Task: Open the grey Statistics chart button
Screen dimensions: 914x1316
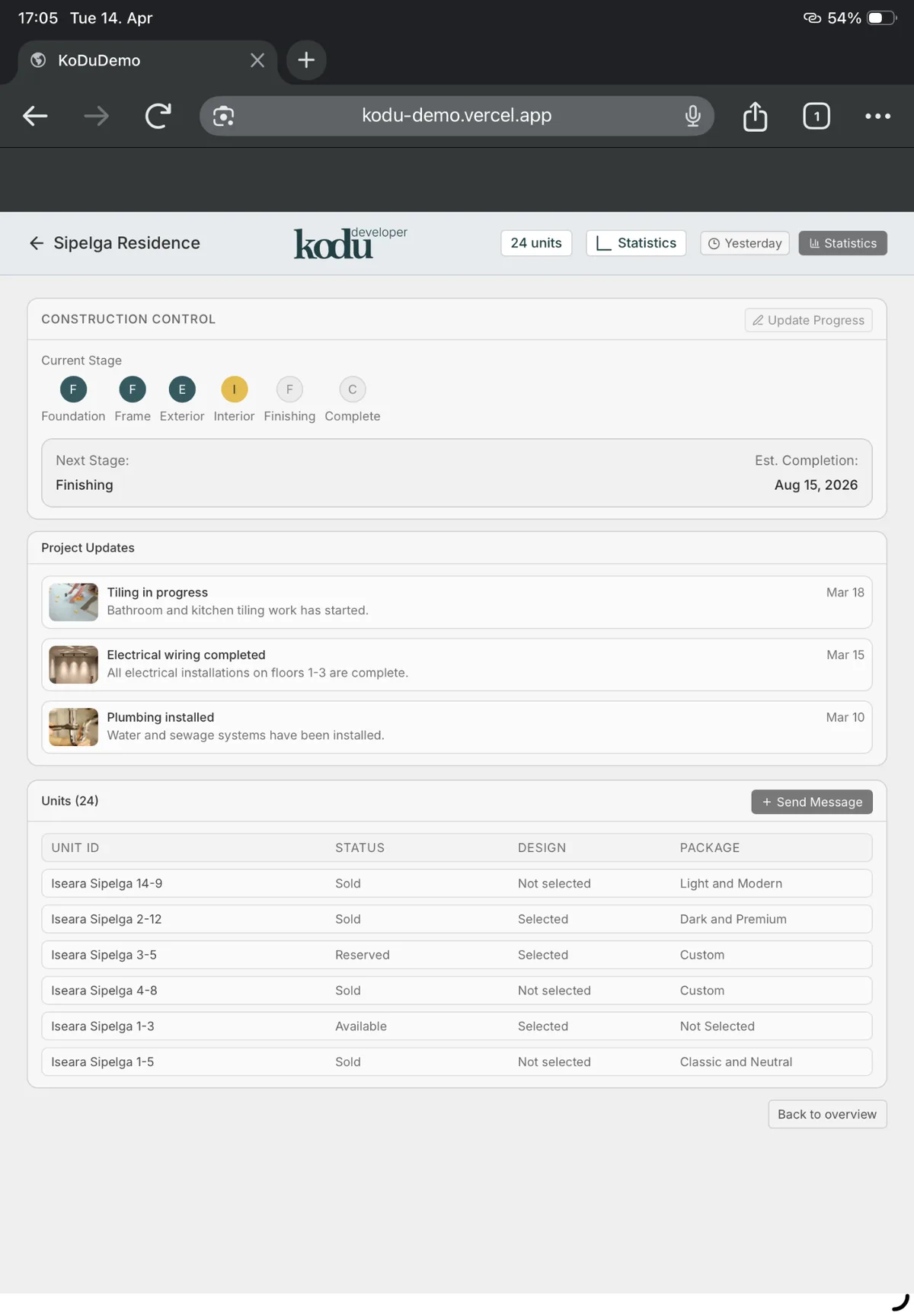Action: point(842,243)
